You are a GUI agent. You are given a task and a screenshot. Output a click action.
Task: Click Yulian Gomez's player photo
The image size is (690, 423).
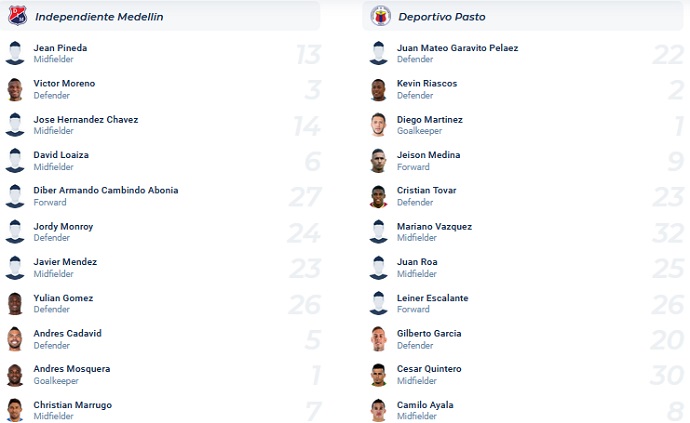(x=15, y=304)
